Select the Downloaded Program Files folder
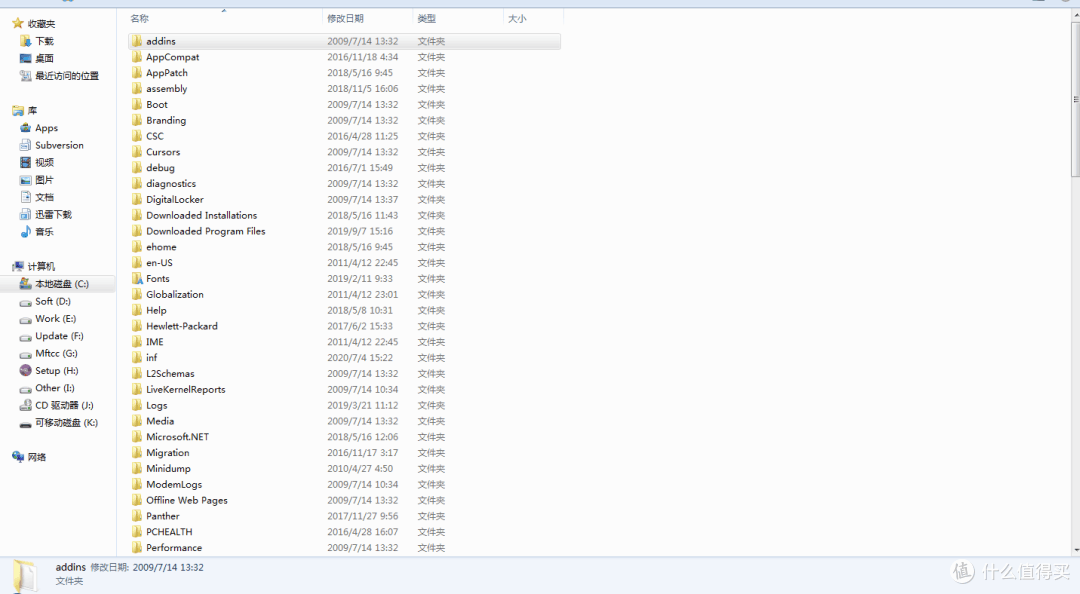 click(x=205, y=232)
